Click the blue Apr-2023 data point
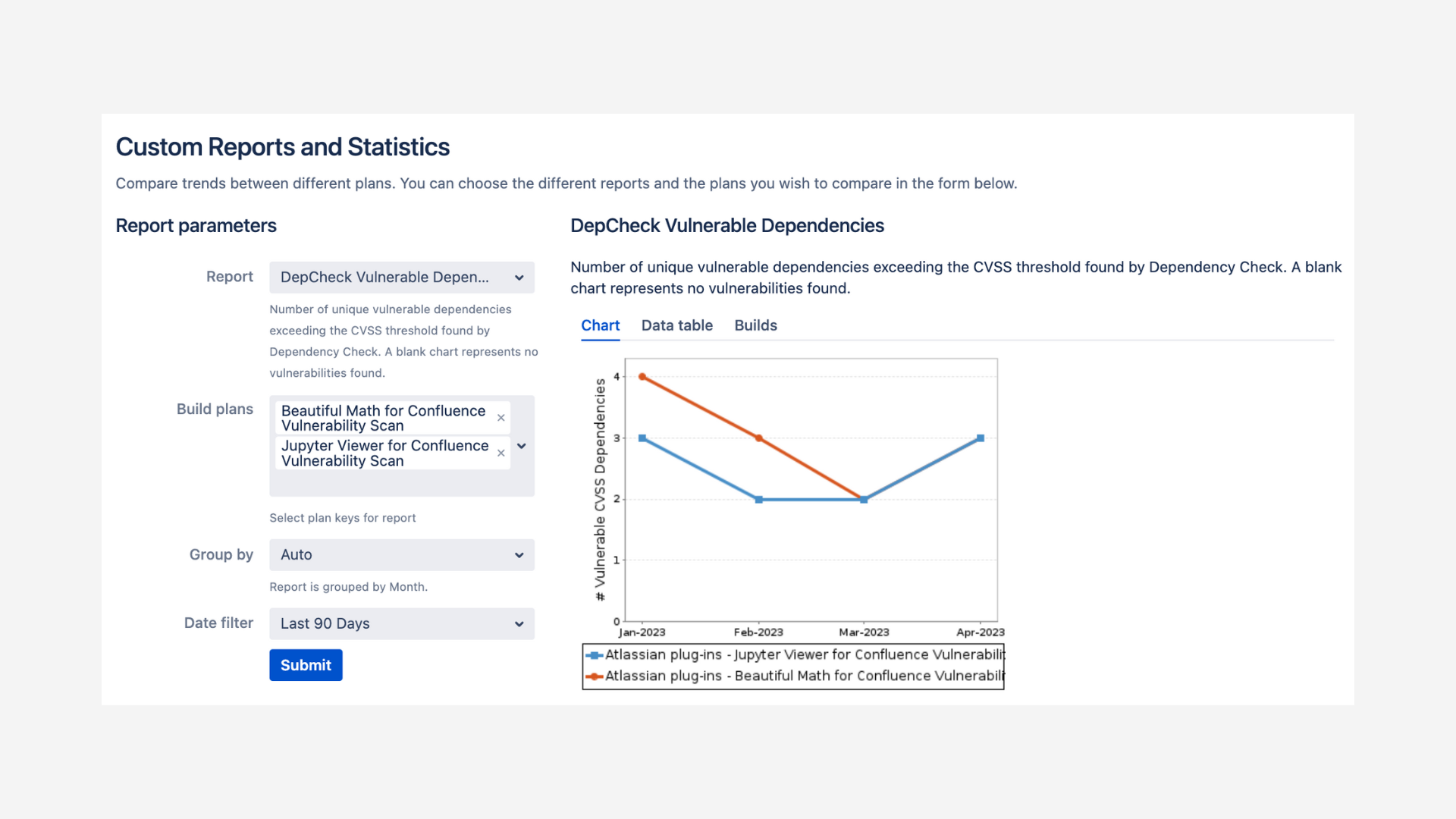Screen dimensions: 1456x819 pos(981,438)
